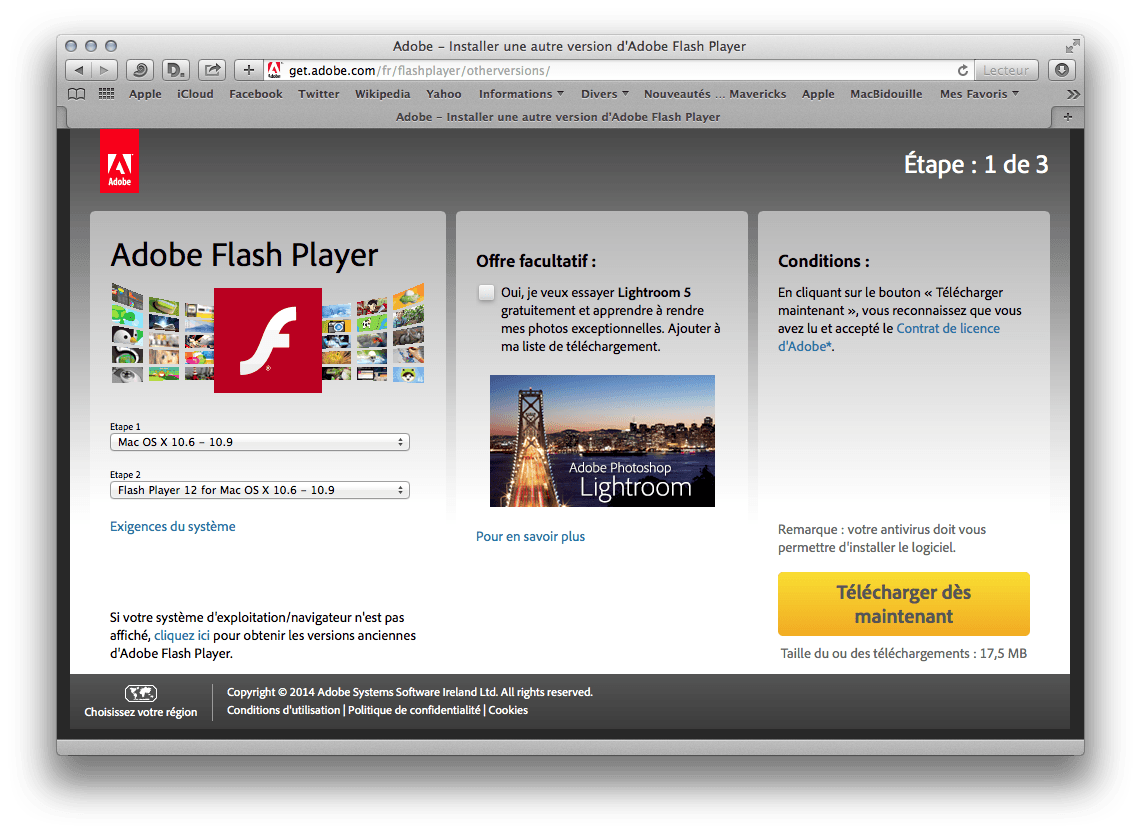Click the red Adobe logo
The height and width of the screenshot is (834, 1141).
[x=119, y=161]
